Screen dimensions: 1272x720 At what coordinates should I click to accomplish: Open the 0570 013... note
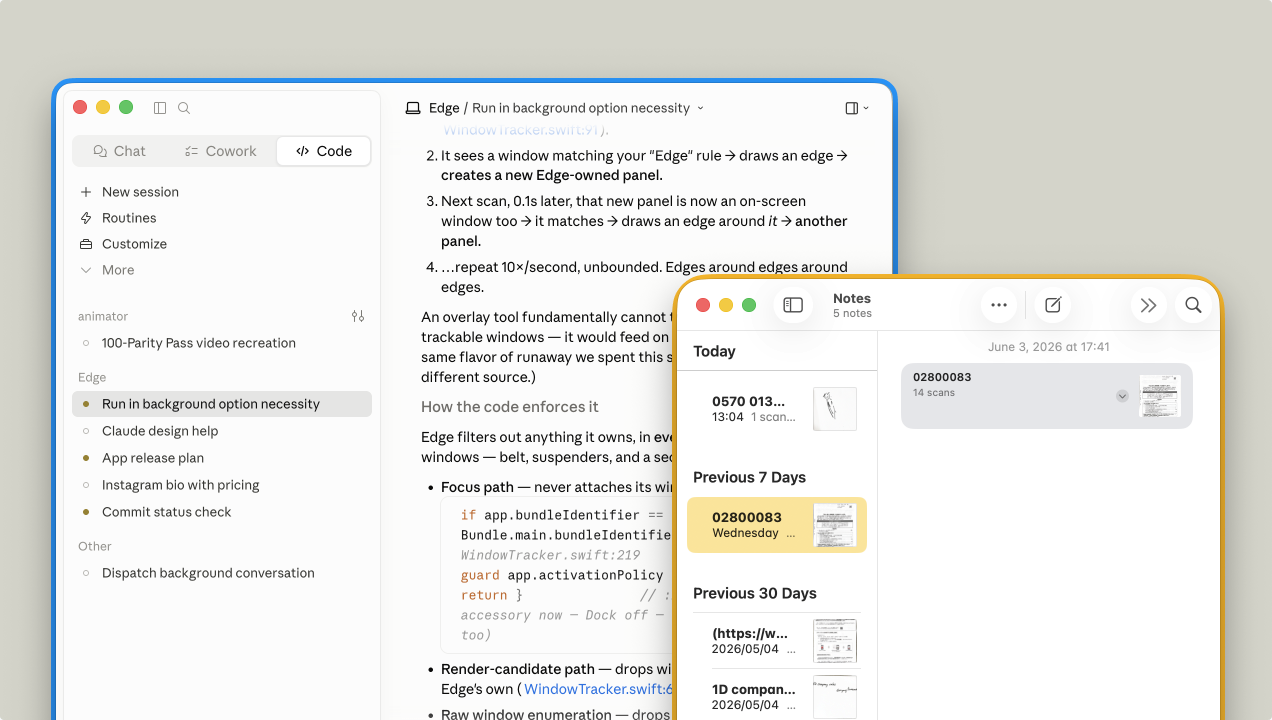tap(777, 409)
